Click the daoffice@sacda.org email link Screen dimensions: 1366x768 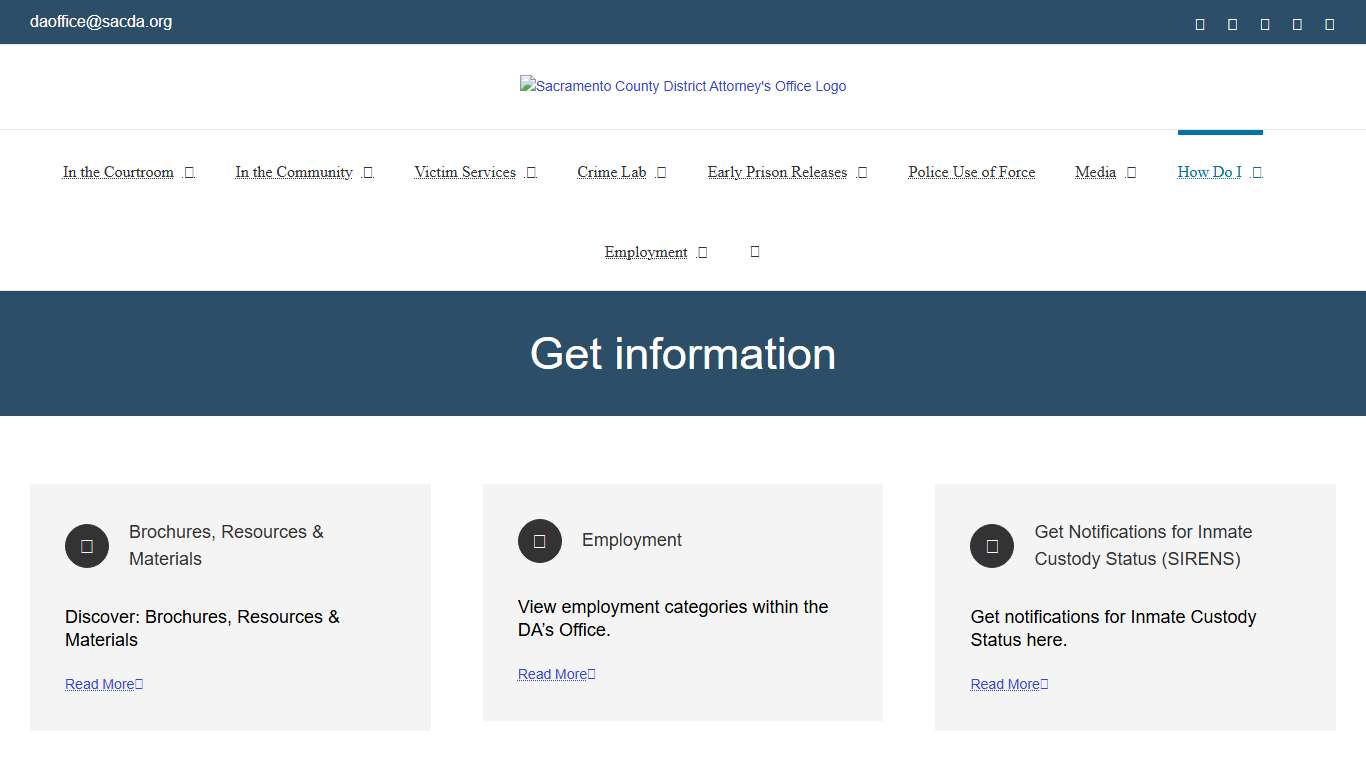click(x=101, y=22)
